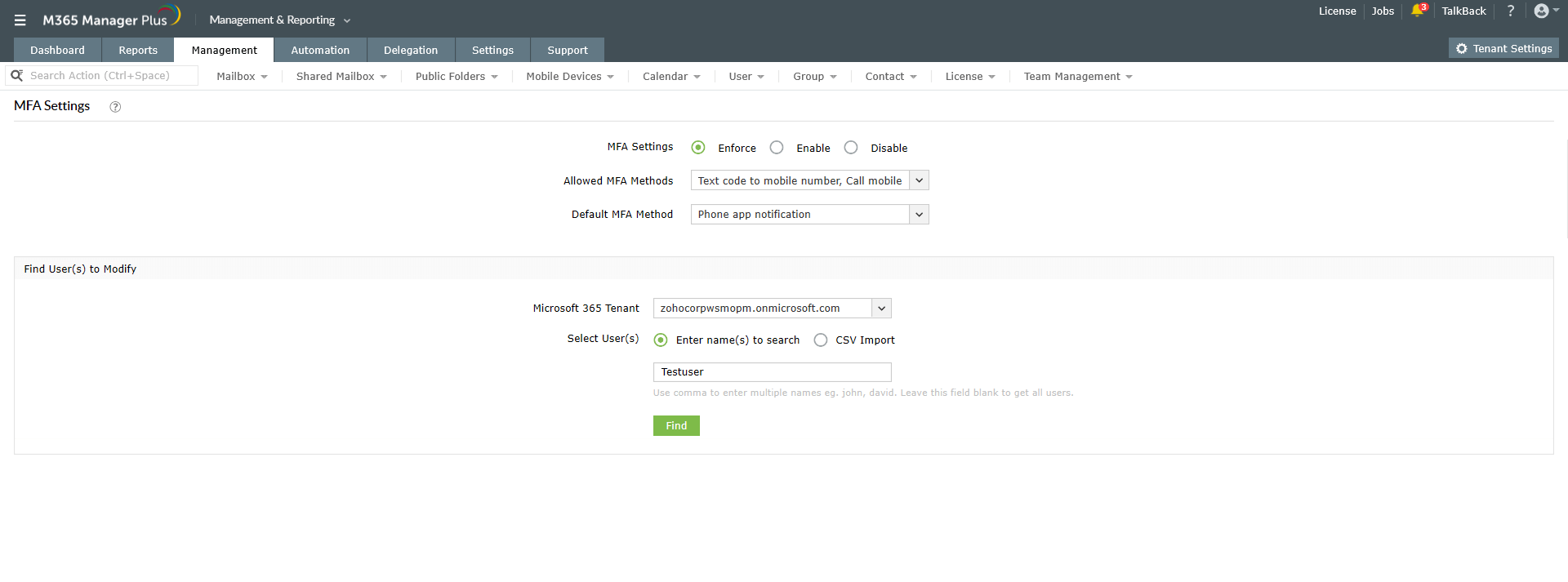Expand the Team Management menu
The width and height of the screenshot is (1568, 582).
(x=1078, y=76)
